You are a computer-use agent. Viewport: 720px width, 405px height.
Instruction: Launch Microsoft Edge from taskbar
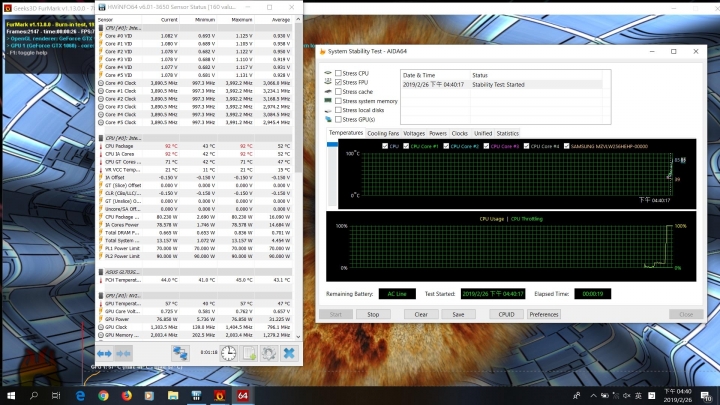tap(80, 395)
